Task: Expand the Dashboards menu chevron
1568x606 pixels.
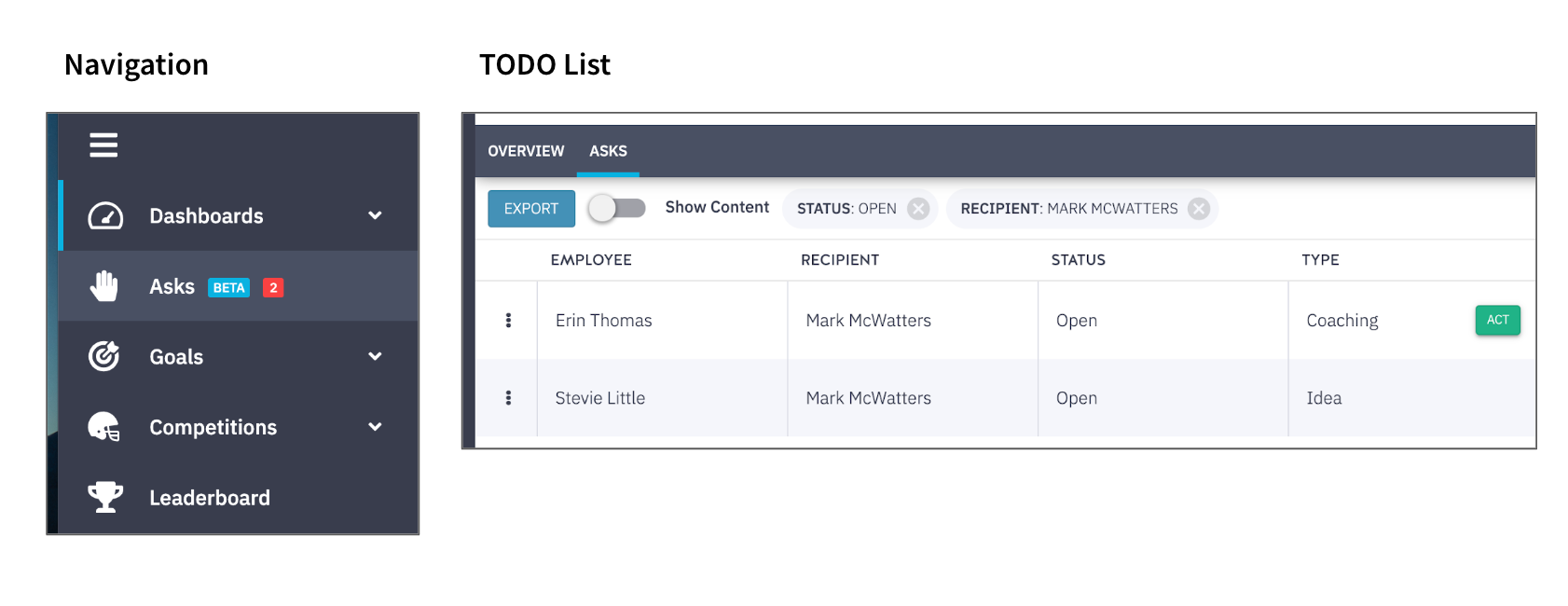Action: click(375, 215)
